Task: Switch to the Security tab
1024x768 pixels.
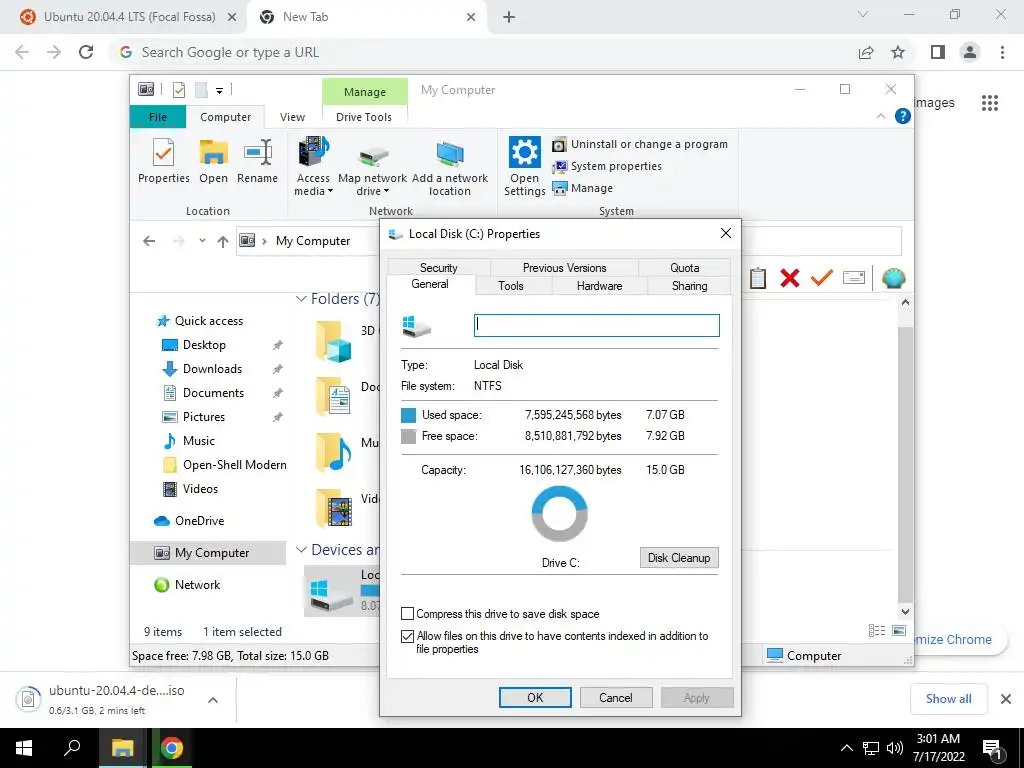Action: click(x=439, y=268)
